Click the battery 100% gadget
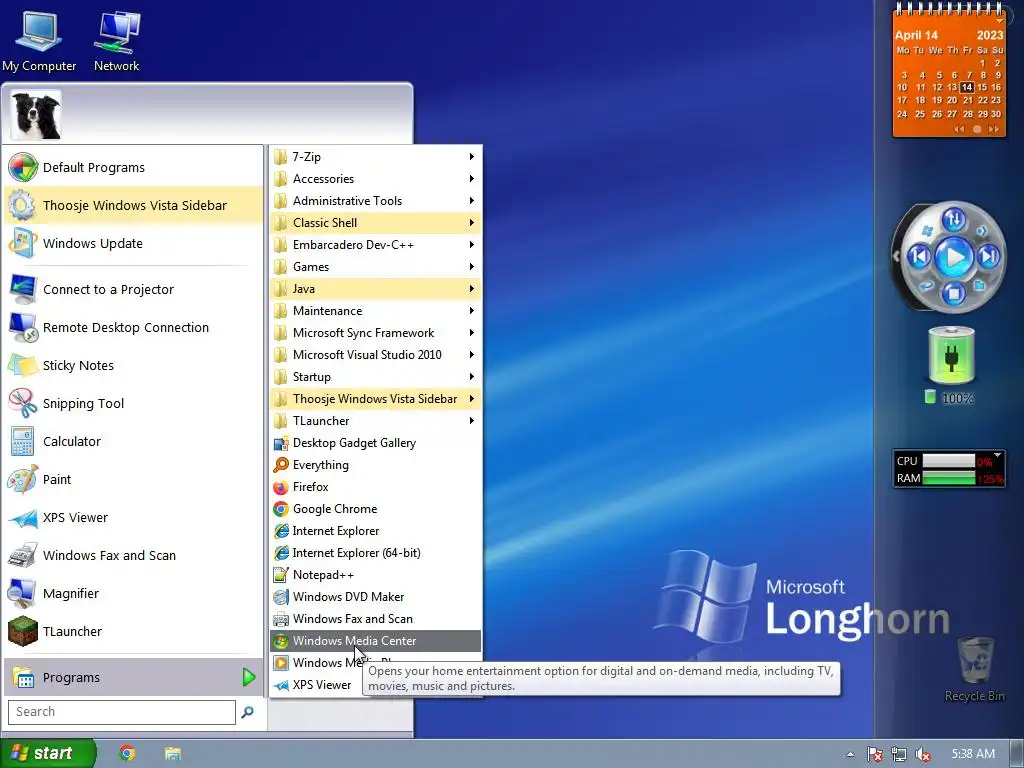1024x768 pixels. [951, 364]
